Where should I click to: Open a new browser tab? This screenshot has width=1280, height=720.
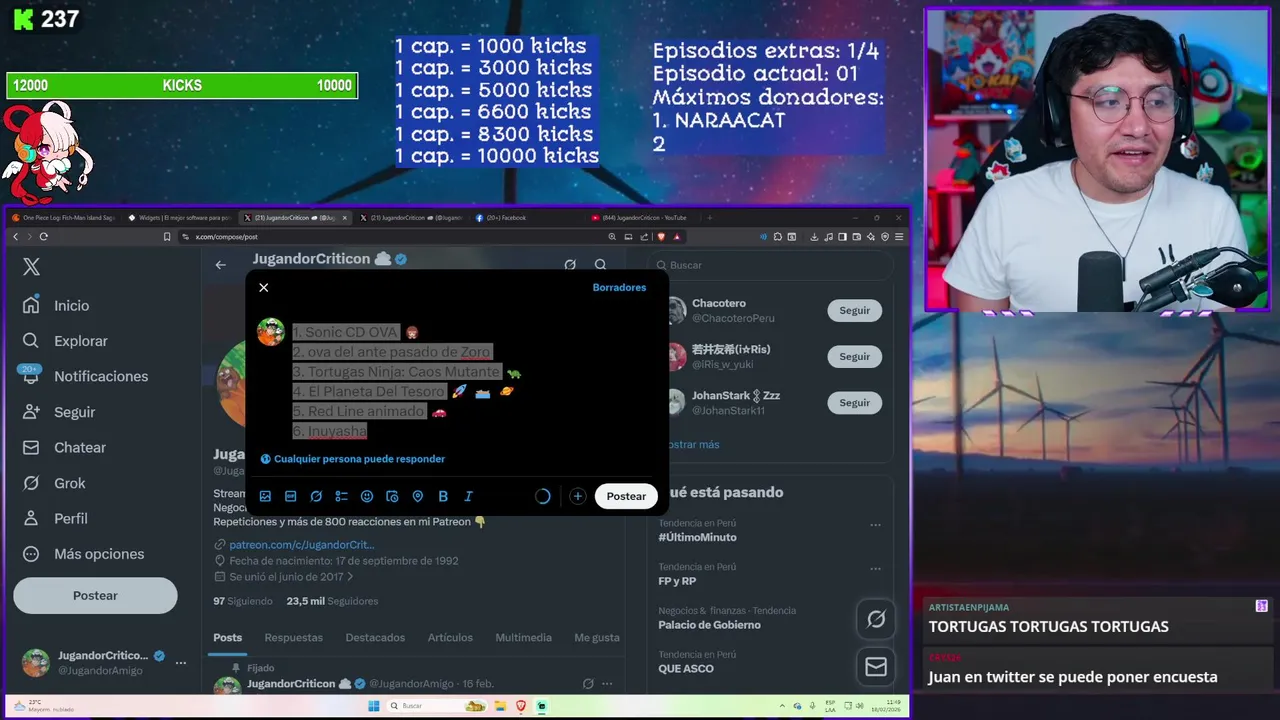[x=709, y=218]
